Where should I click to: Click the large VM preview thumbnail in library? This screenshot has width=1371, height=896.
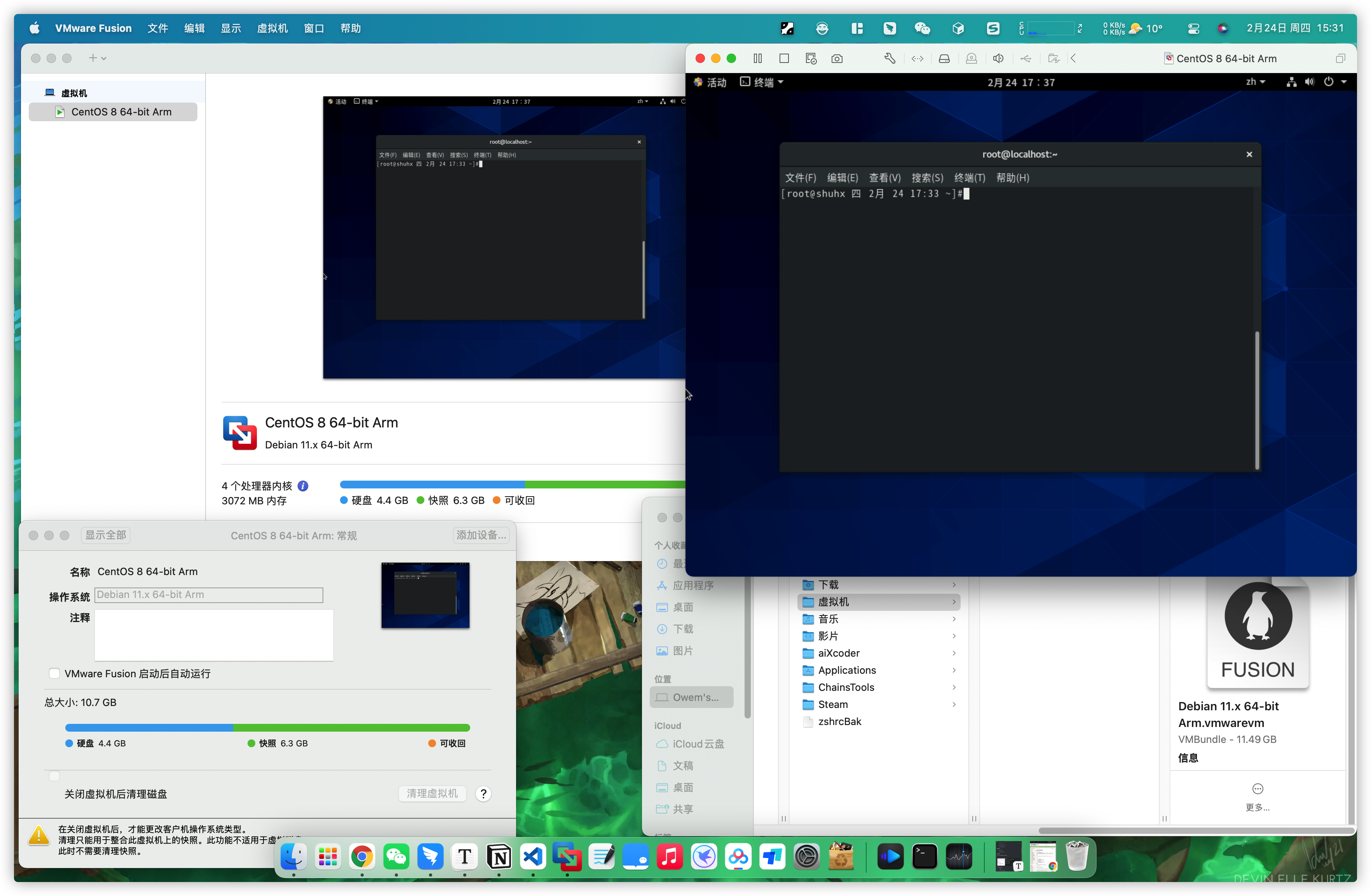tap(504, 237)
